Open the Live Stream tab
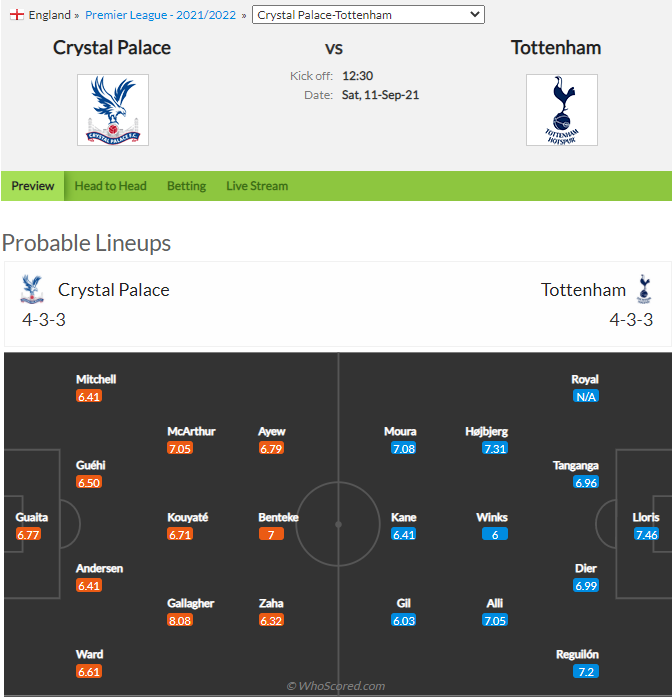Image resolution: width=672 pixels, height=697 pixels. click(257, 186)
